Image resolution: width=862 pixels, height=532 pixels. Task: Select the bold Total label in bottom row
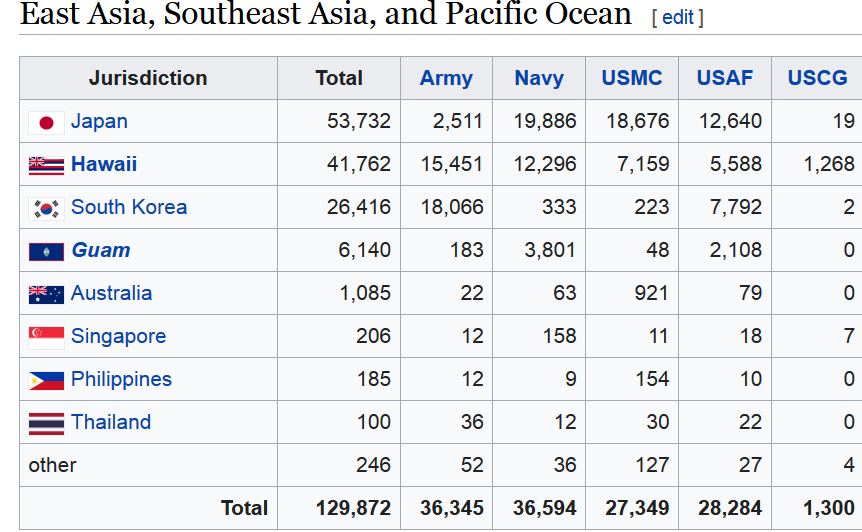click(244, 508)
